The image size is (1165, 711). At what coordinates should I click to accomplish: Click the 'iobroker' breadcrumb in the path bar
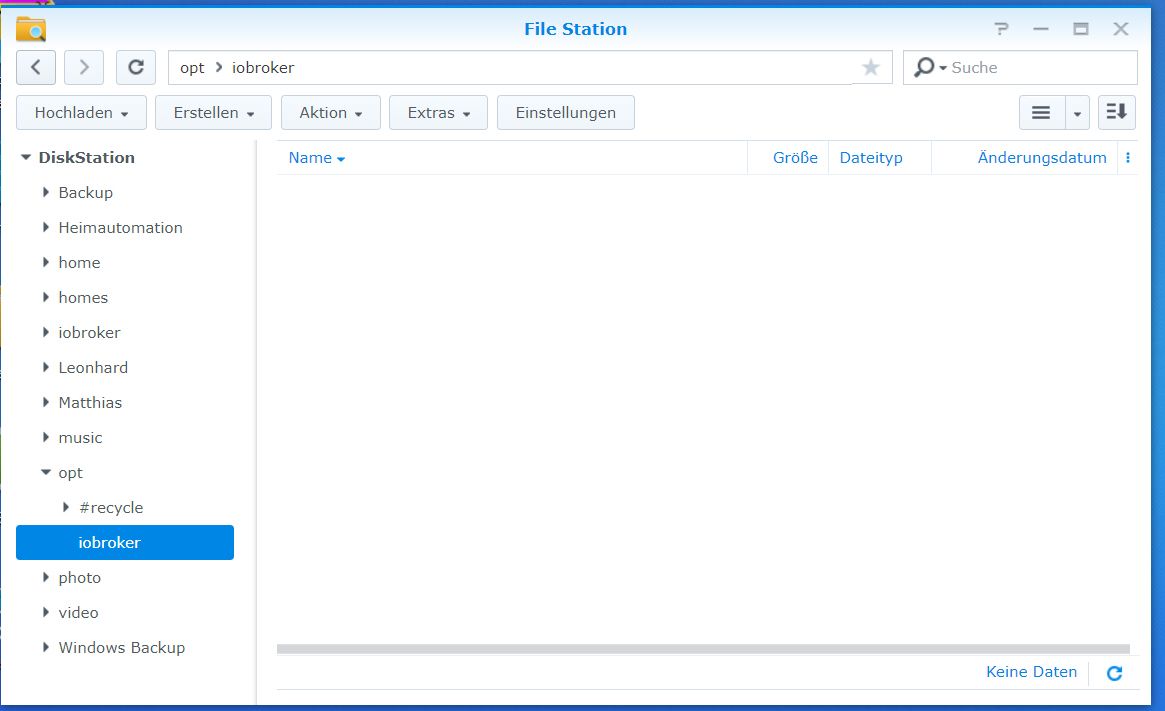point(263,68)
